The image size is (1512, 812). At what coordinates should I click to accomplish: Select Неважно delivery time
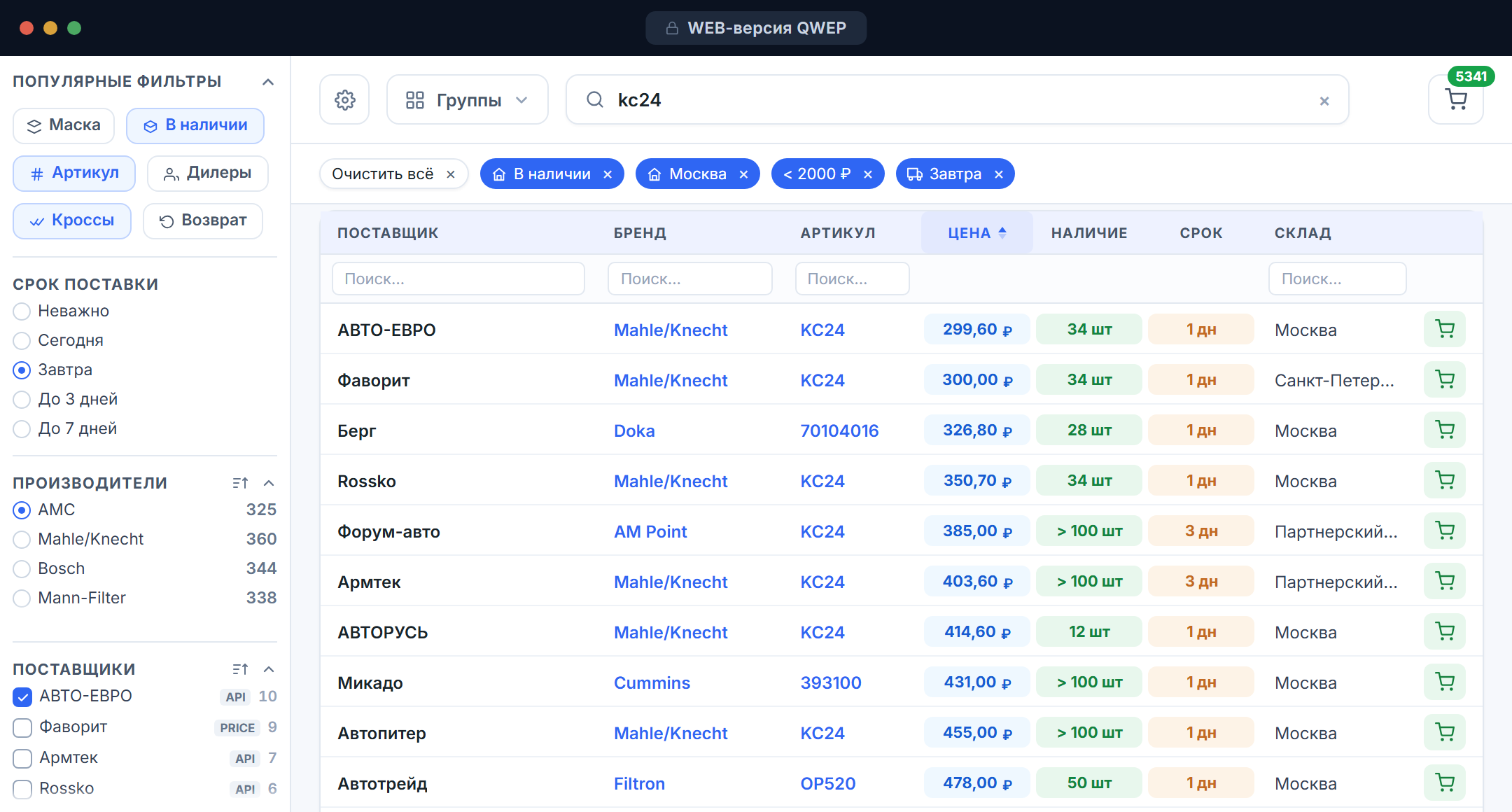coord(22,311)
